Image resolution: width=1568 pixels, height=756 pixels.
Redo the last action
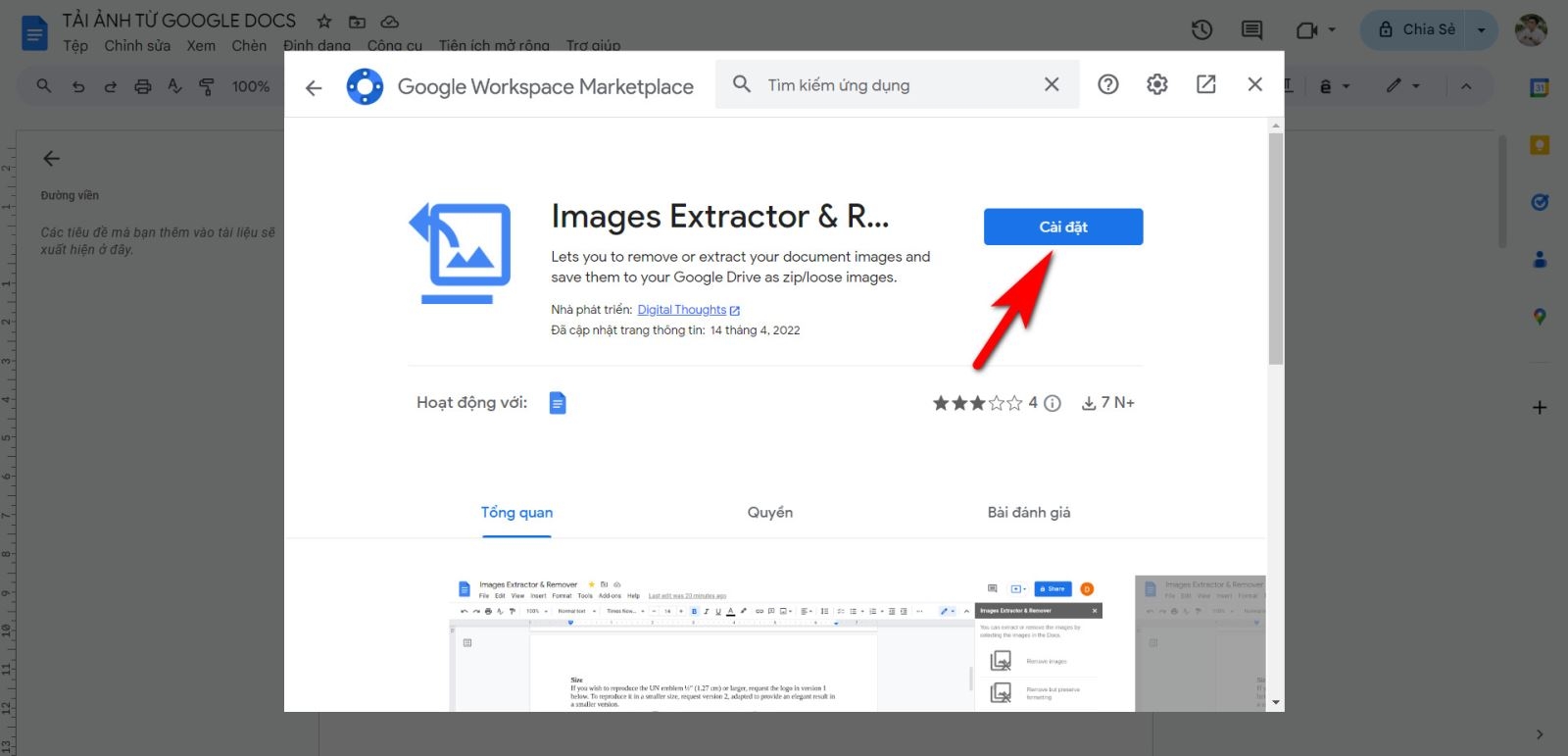click(111, 86)
